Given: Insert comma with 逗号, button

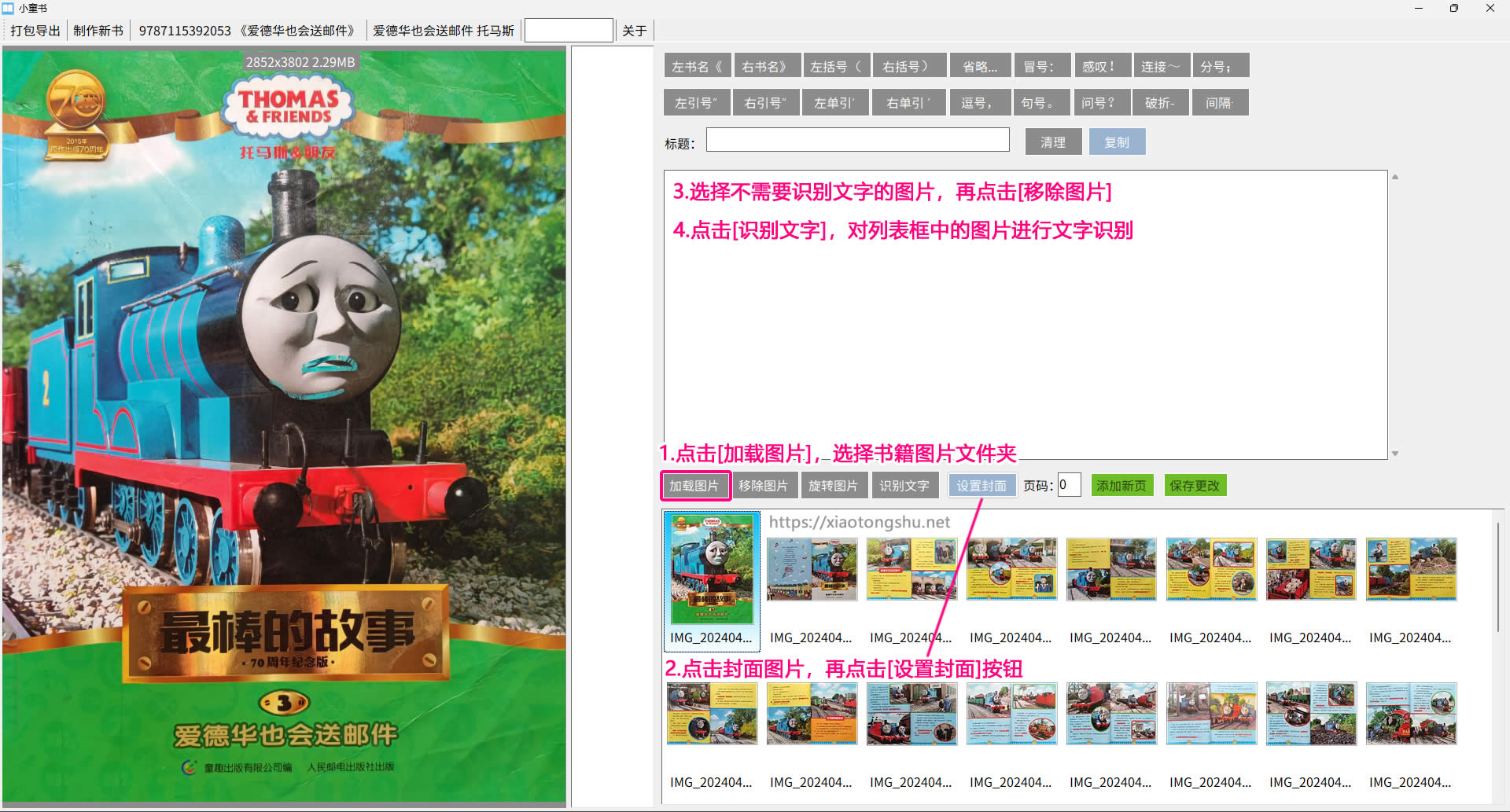Looking at the screenshot, I should click(980, 102).
